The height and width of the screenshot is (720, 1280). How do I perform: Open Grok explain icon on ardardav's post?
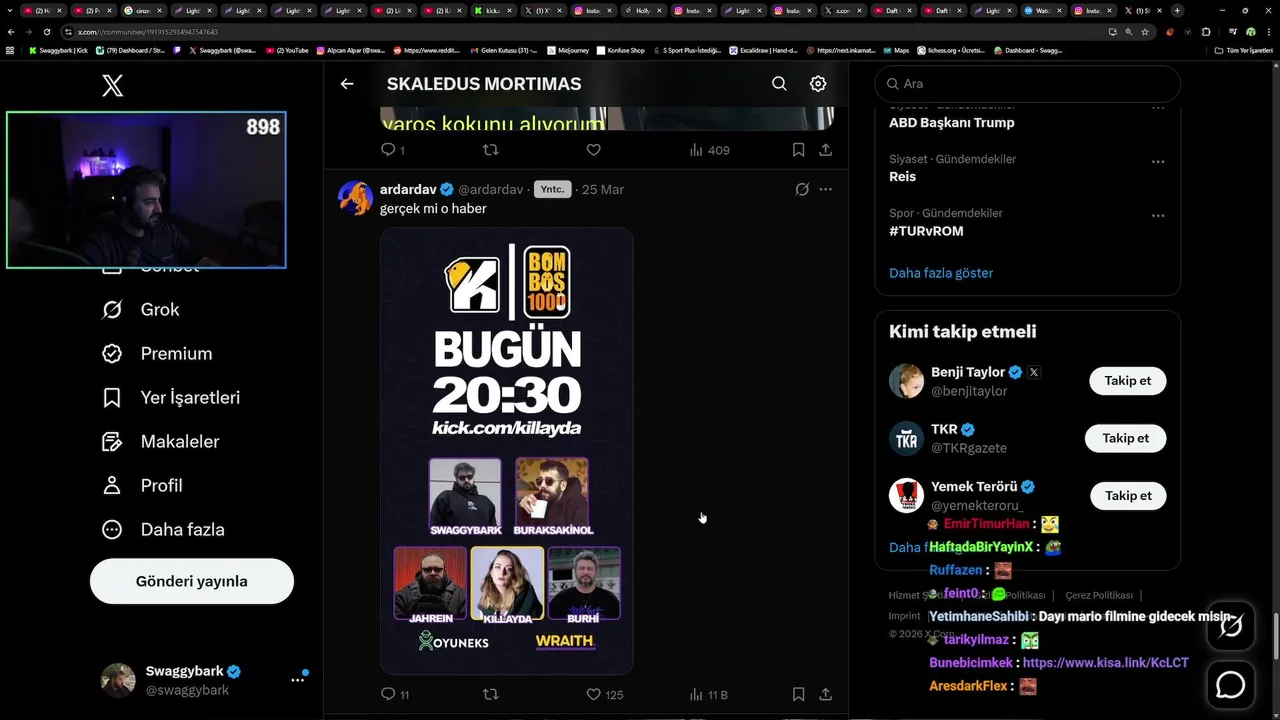[802, 189]
